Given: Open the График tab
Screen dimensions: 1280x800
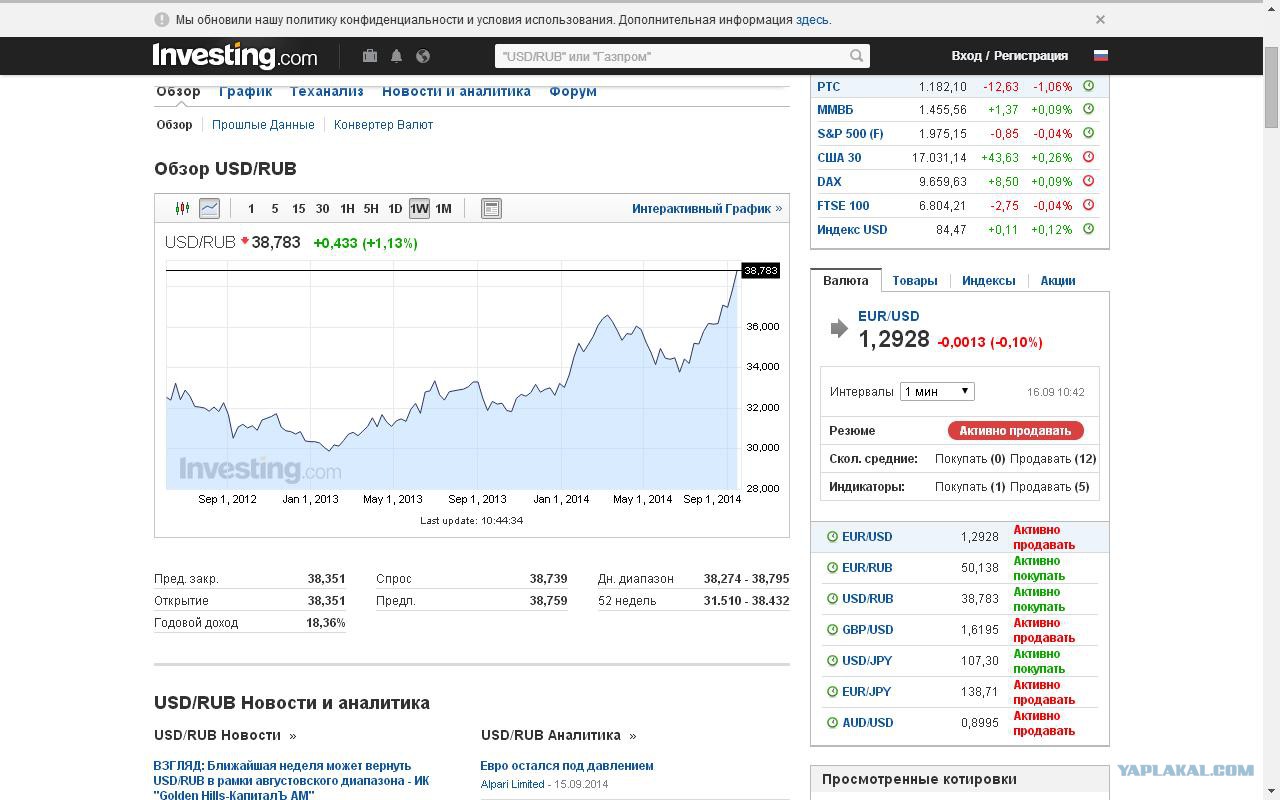Looking at the screenshot, I should click(x=246, y=91).
